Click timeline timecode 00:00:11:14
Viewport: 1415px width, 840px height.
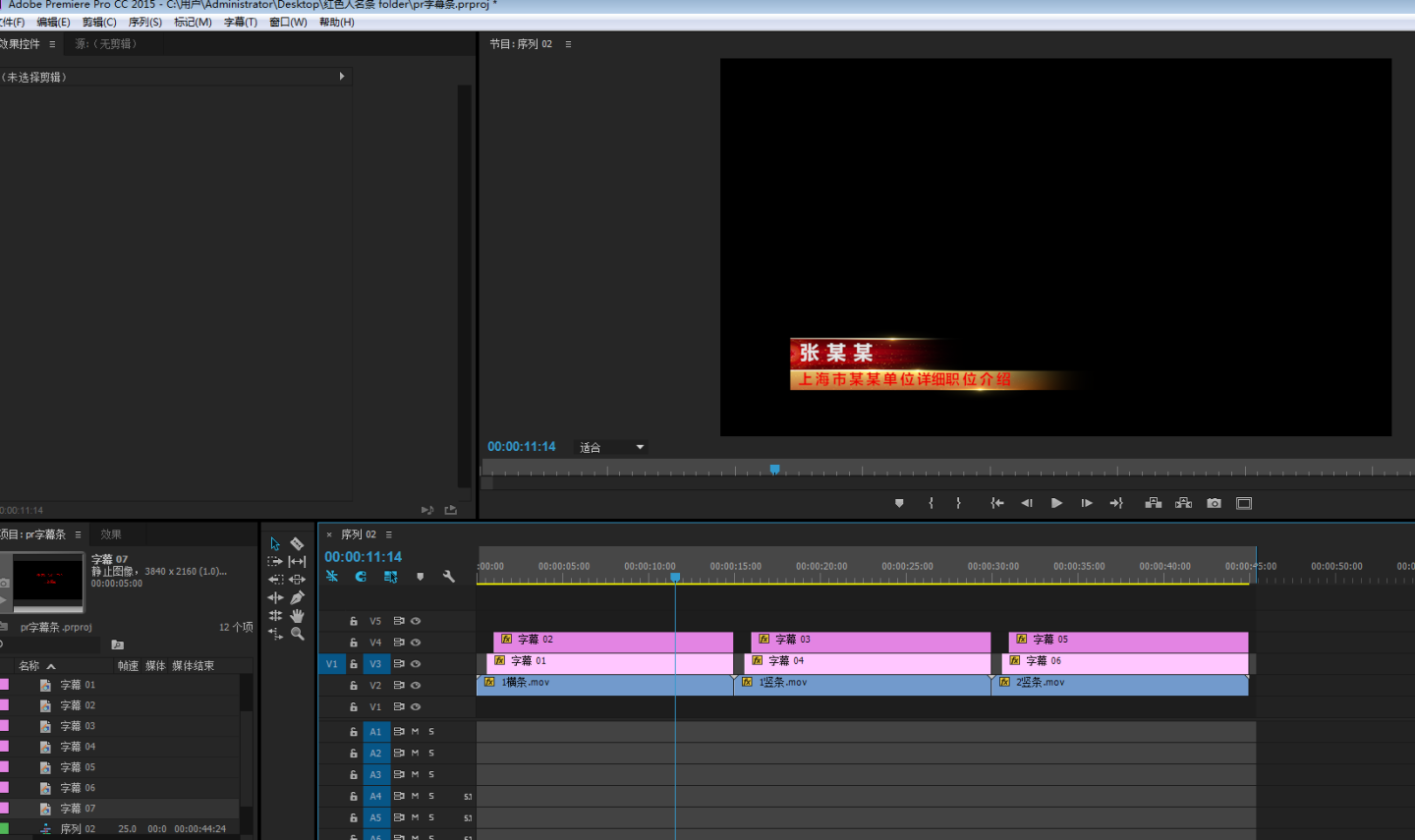coord(363,557)
